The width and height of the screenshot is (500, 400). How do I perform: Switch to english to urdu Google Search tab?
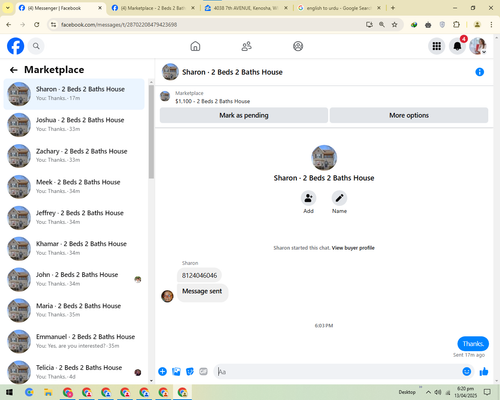[x=339, y=8]
